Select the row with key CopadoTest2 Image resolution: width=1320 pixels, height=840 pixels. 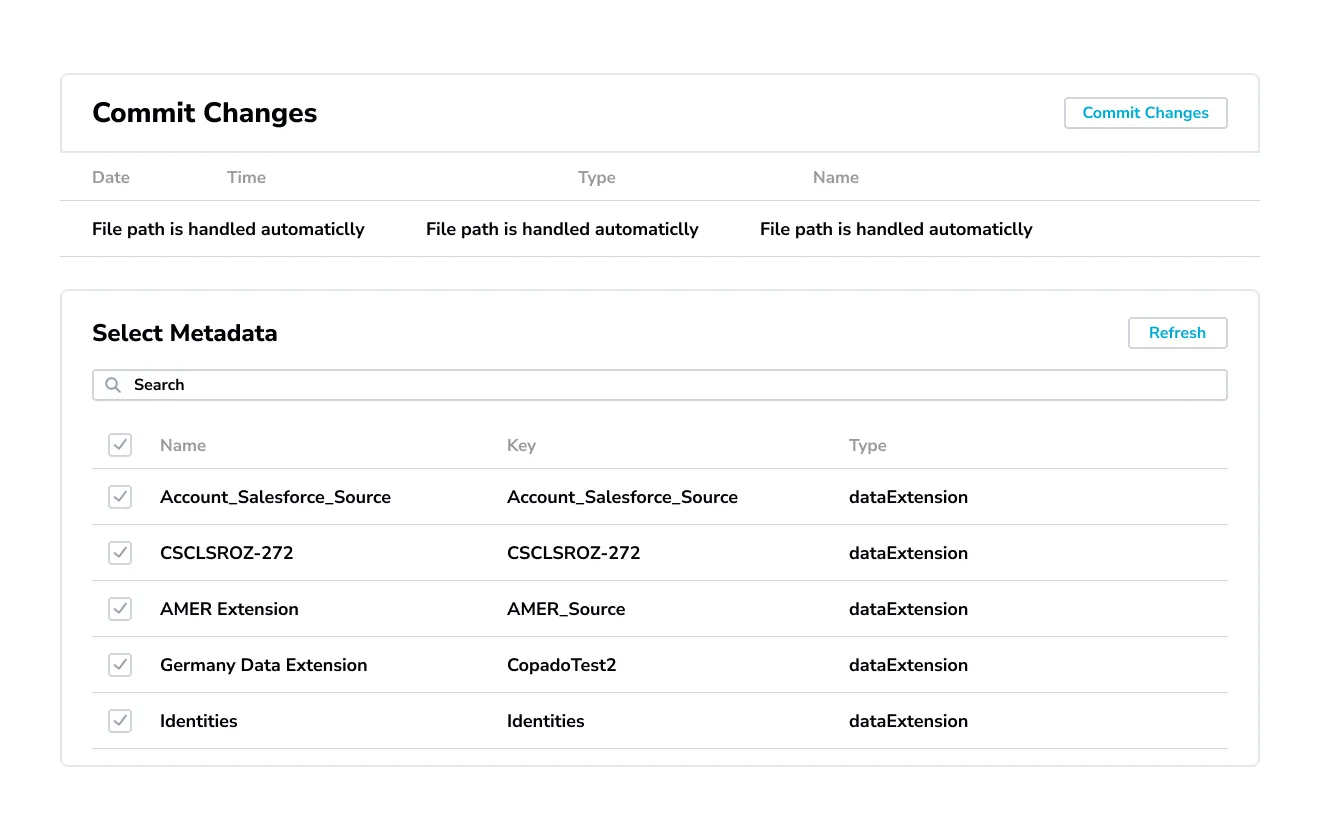[x=564, y=665]
